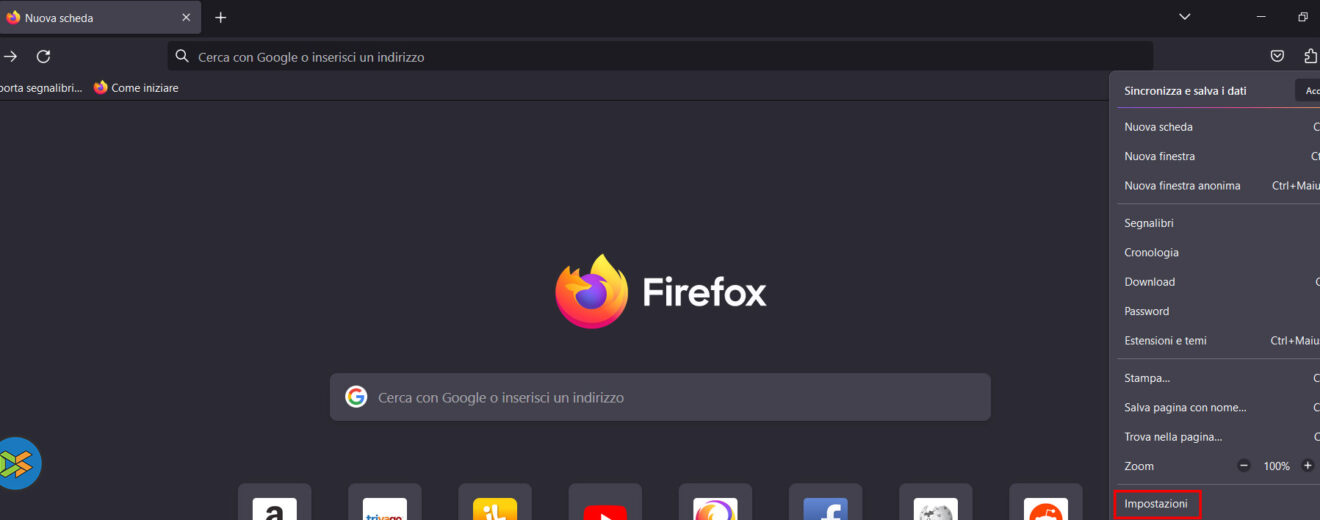Select the Nuova scheda tab
Image resolution: width=1320 pixels, height=520 pixels.
tap(100, 17)
